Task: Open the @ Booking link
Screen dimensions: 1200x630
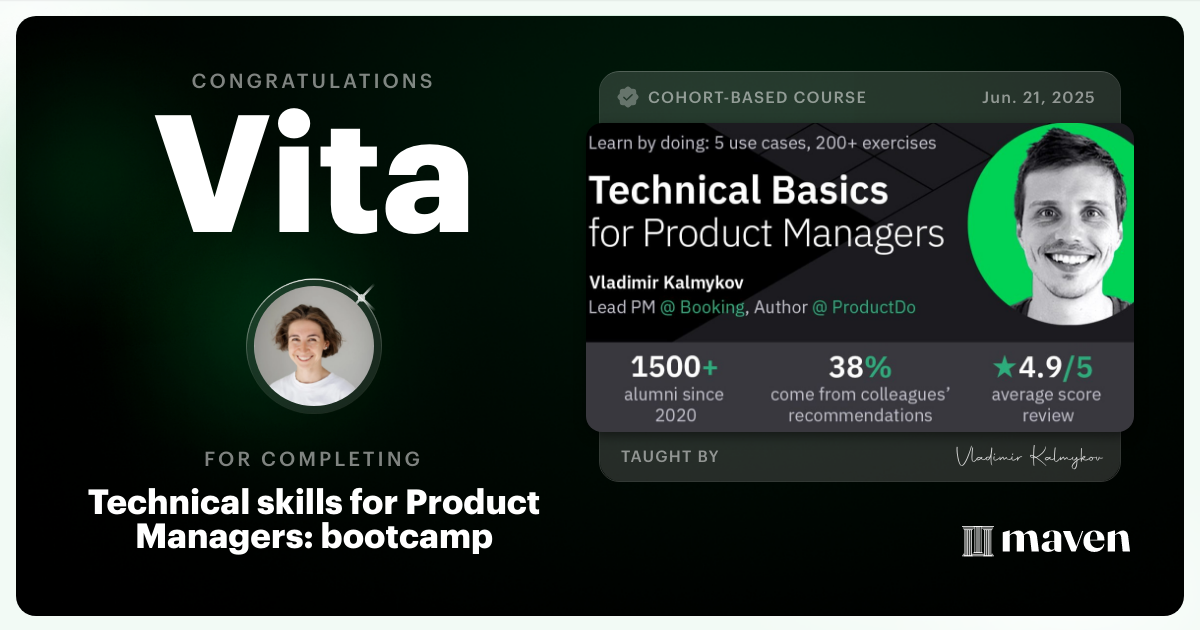Action: [x=702, y=307]
